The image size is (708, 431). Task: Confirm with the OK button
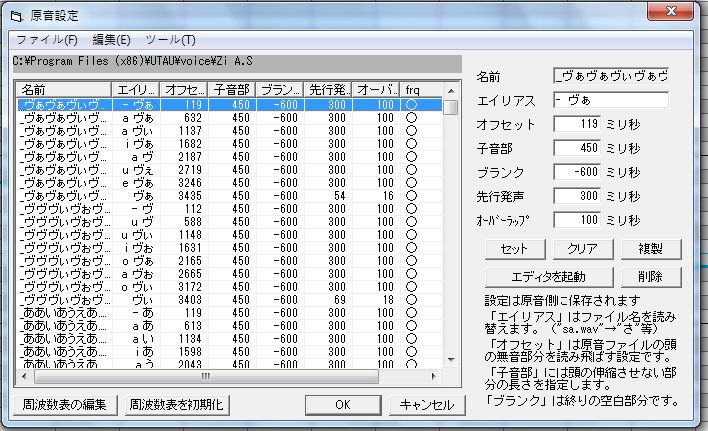pyautogui.click(x=343, y=405)
